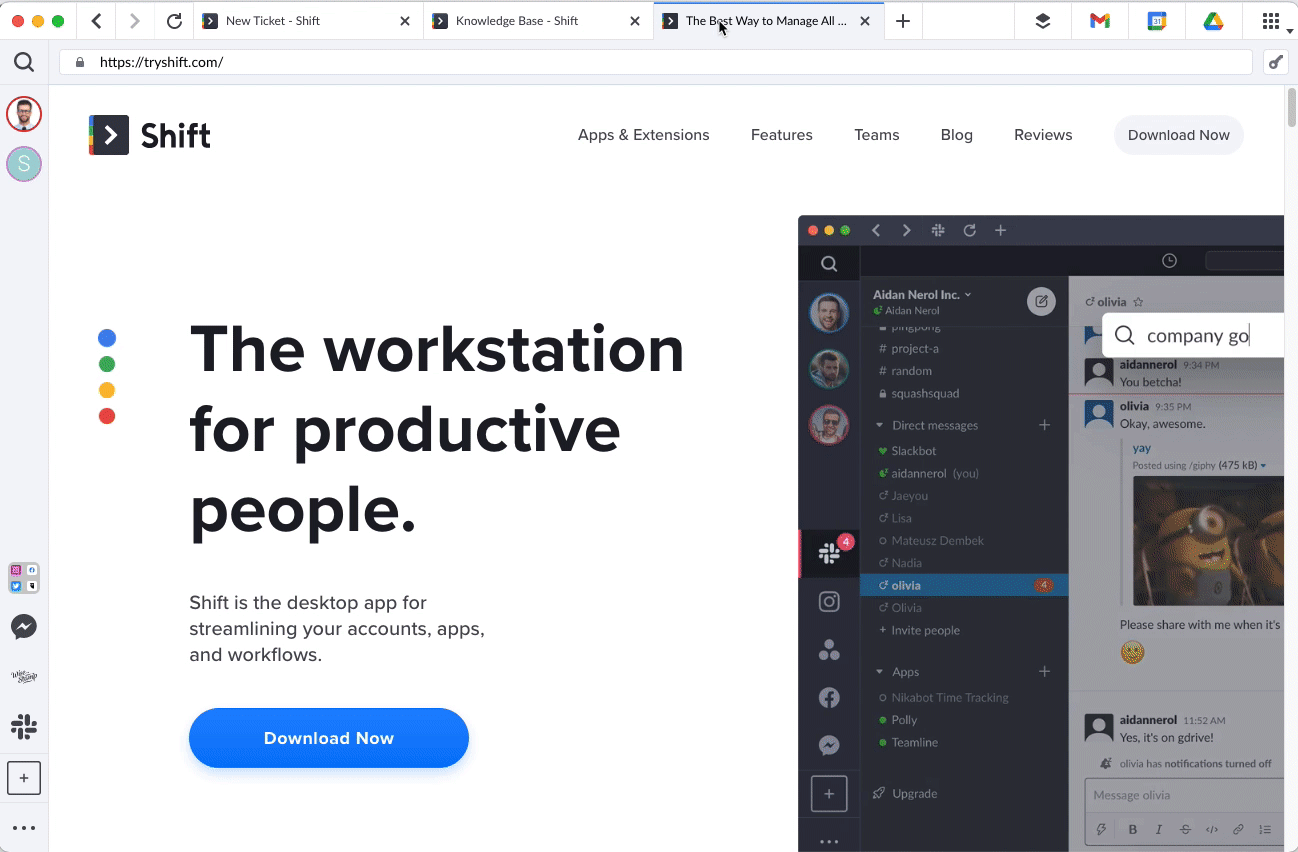The height and width of the screenshot is (852, 1298).
Task: Click the Instagram icon in the demo screenshot
Action: [x=829, y=602]
